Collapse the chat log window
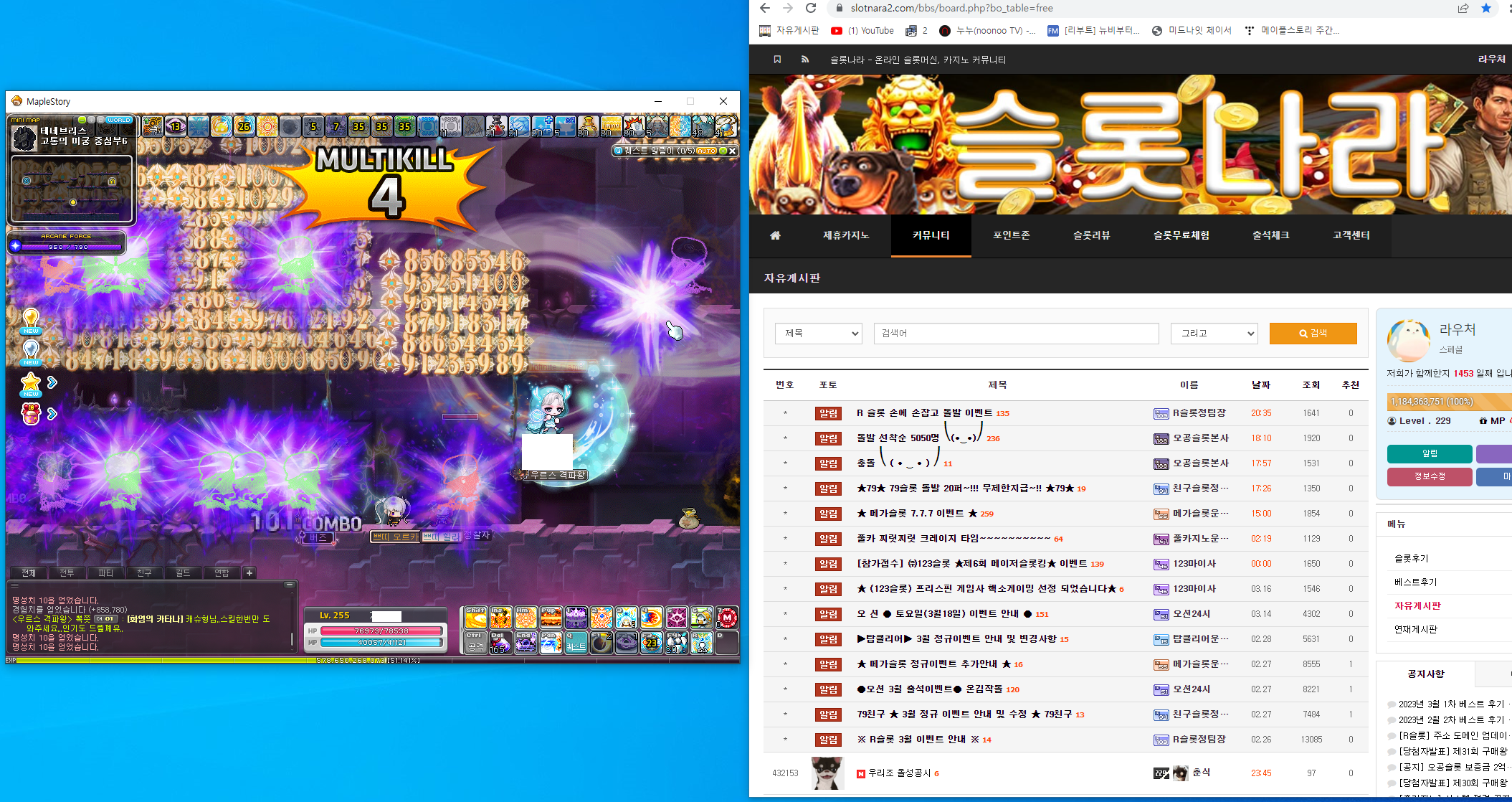The width and height of the screenshot is (1512, 802). tap(290, 585)
